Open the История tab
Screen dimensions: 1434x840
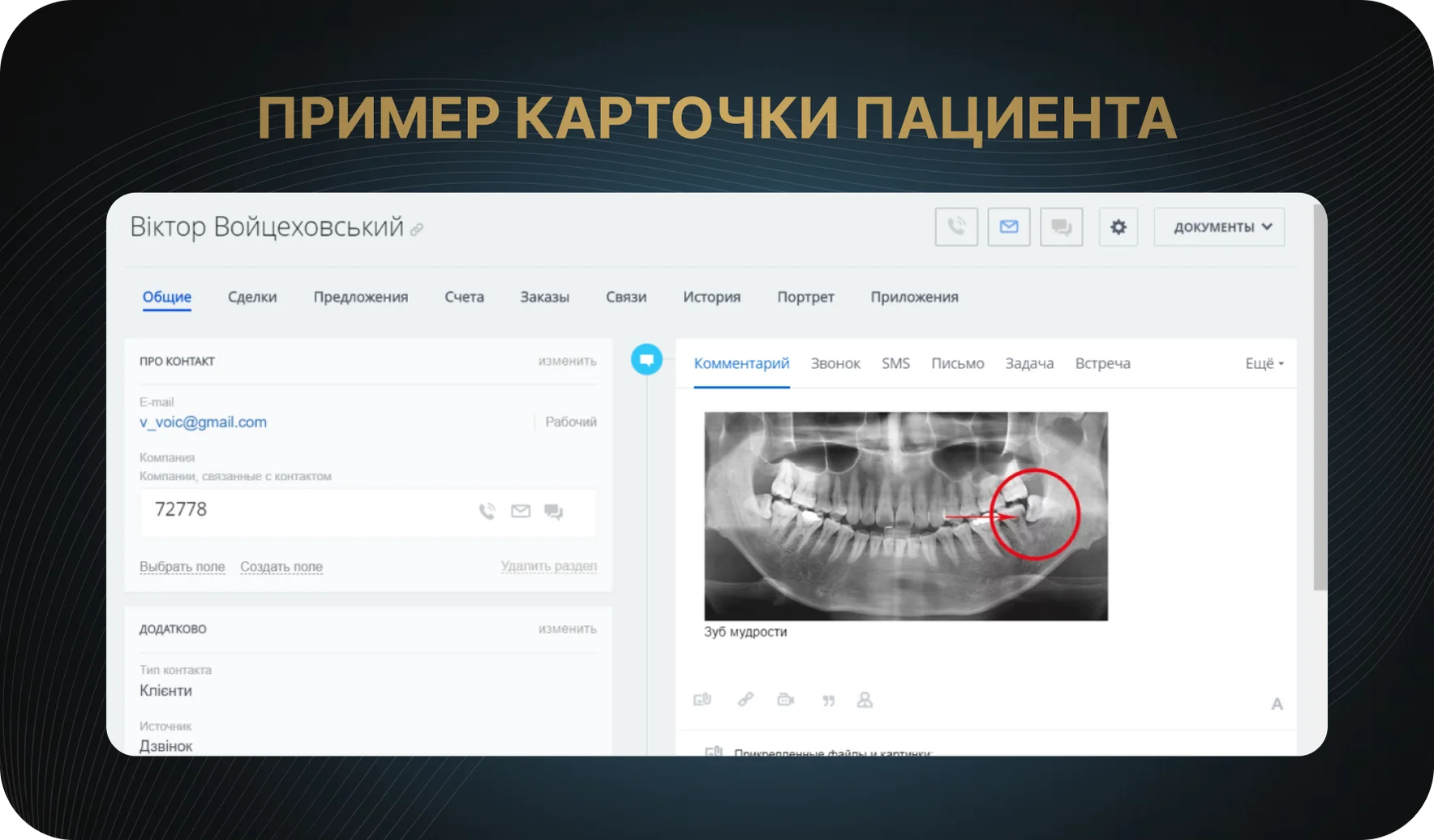[712, 297]
